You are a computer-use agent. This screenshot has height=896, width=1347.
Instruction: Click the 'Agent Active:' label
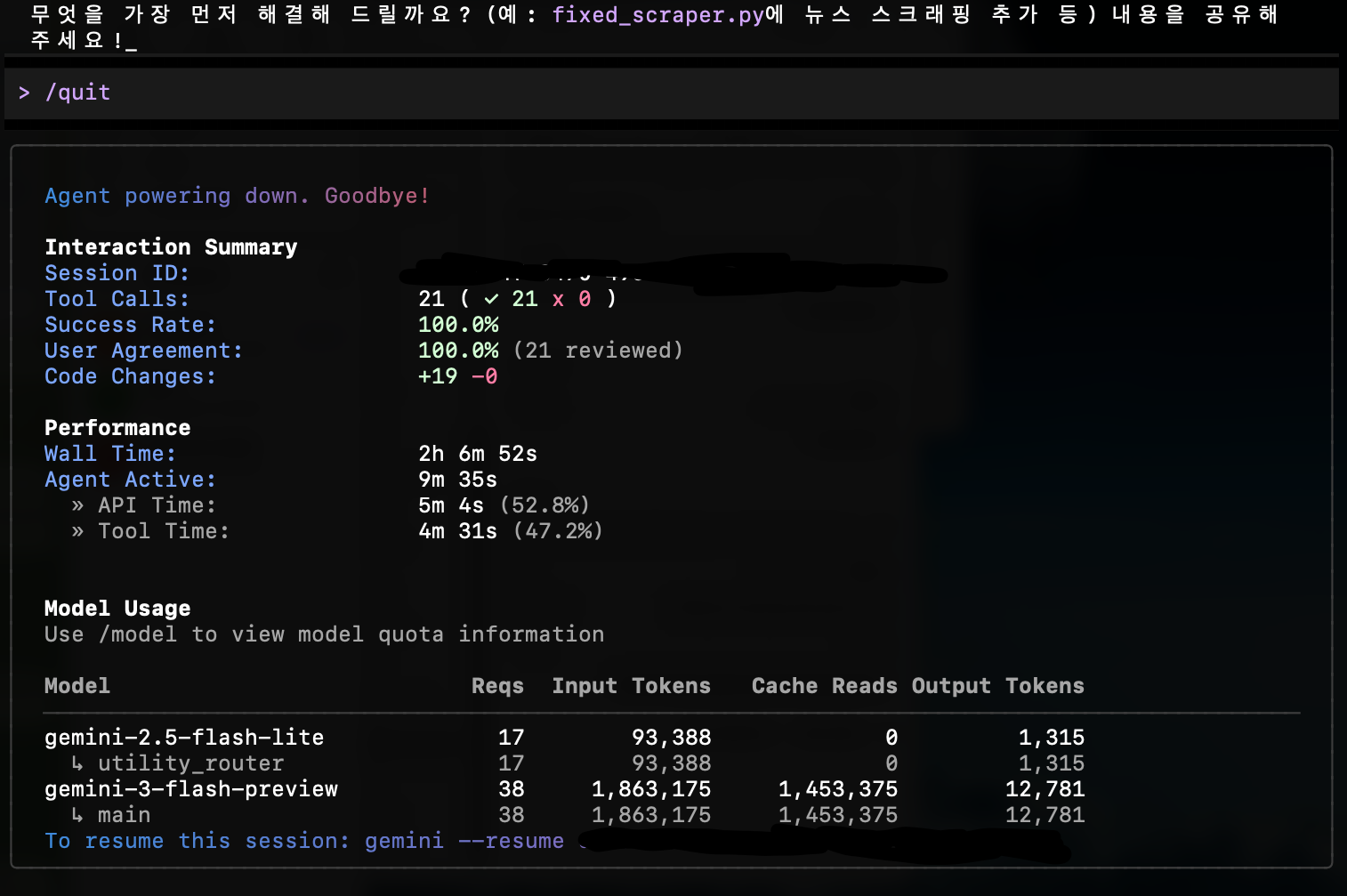pos(130,480)
